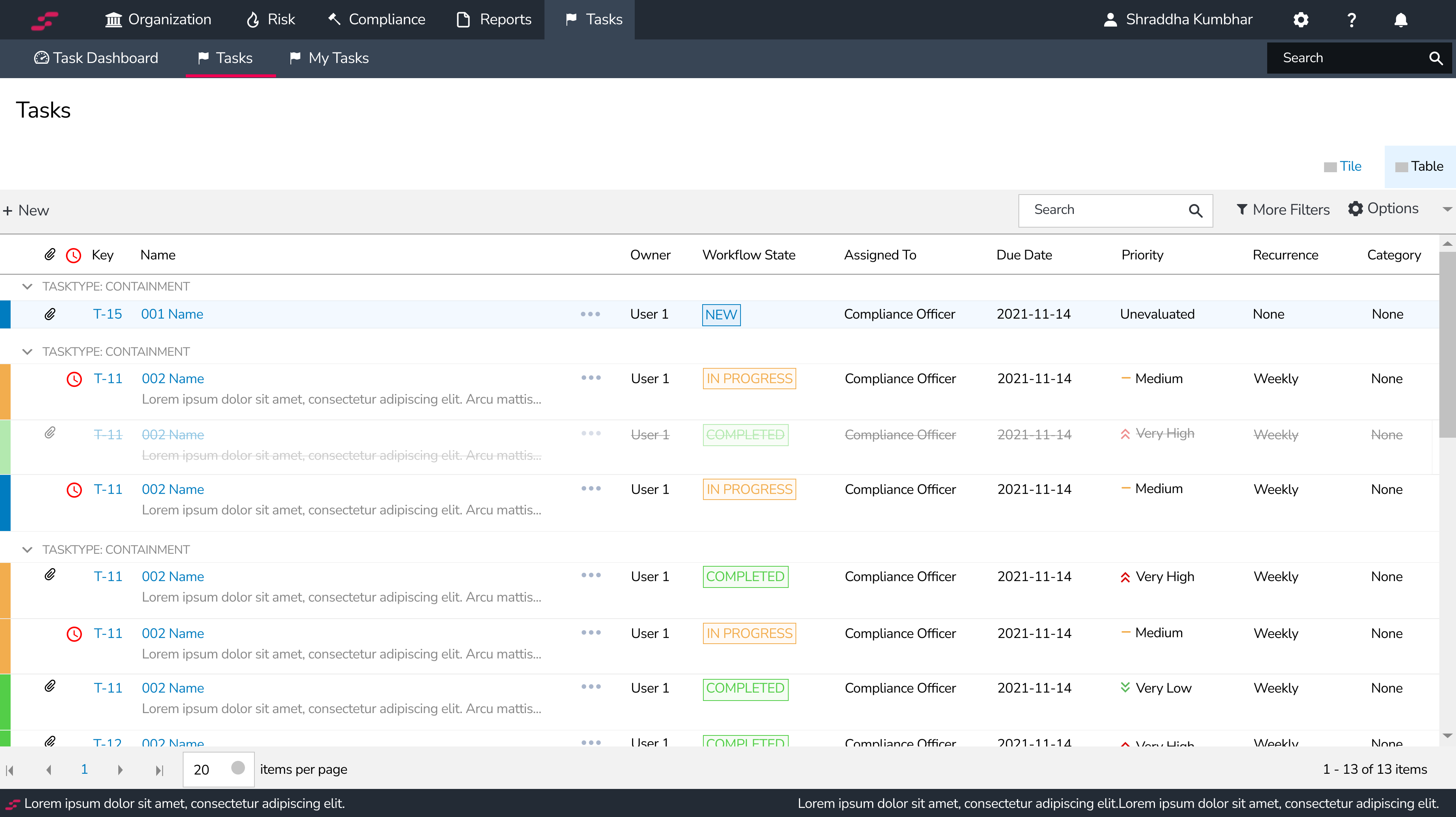Open the three-dot menu for T-15
This screenshot has width=1456, height=817.
pyautogui.click(x=590, y=314)
